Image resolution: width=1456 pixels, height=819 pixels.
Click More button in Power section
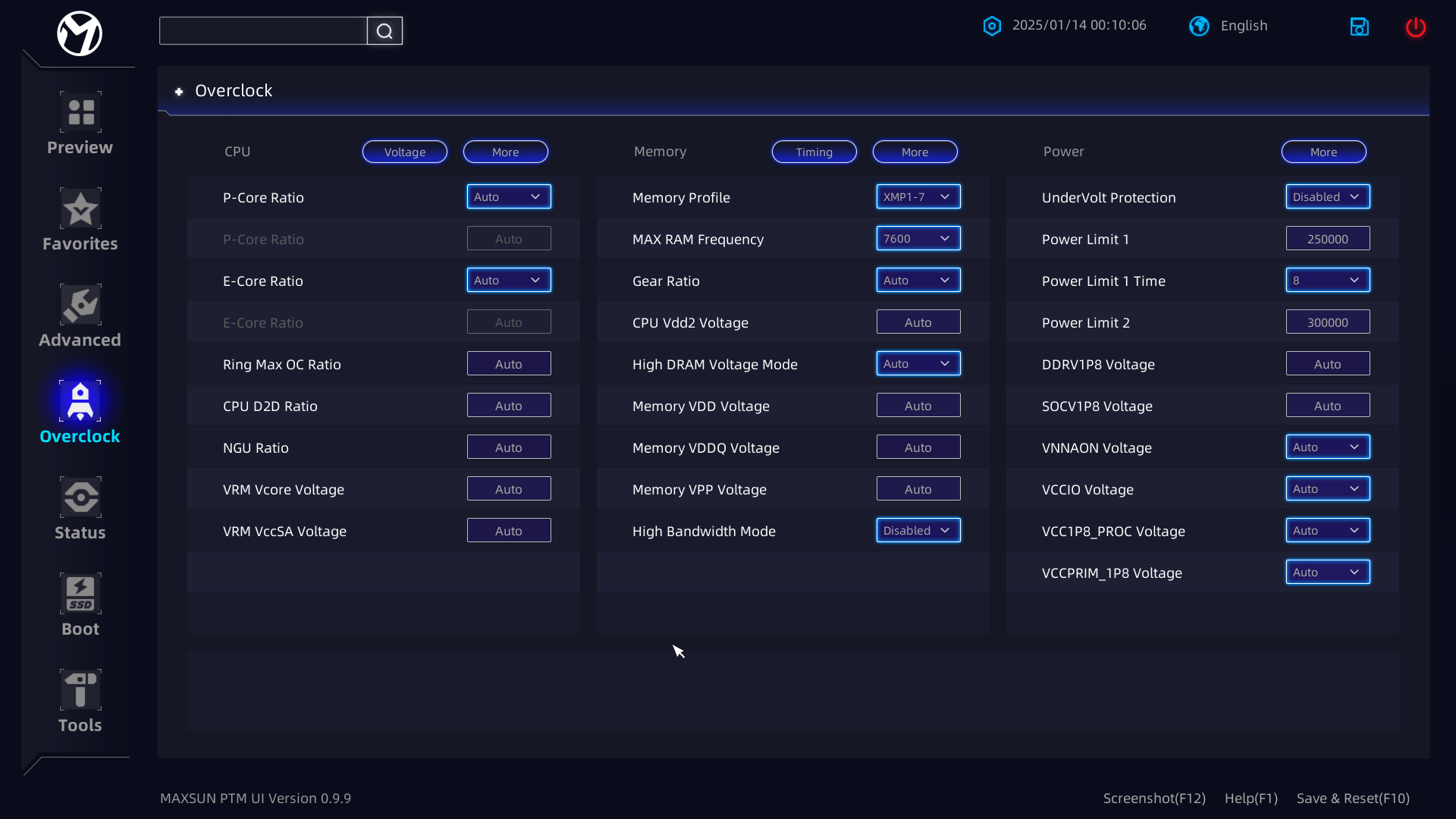coord(1323,152)
